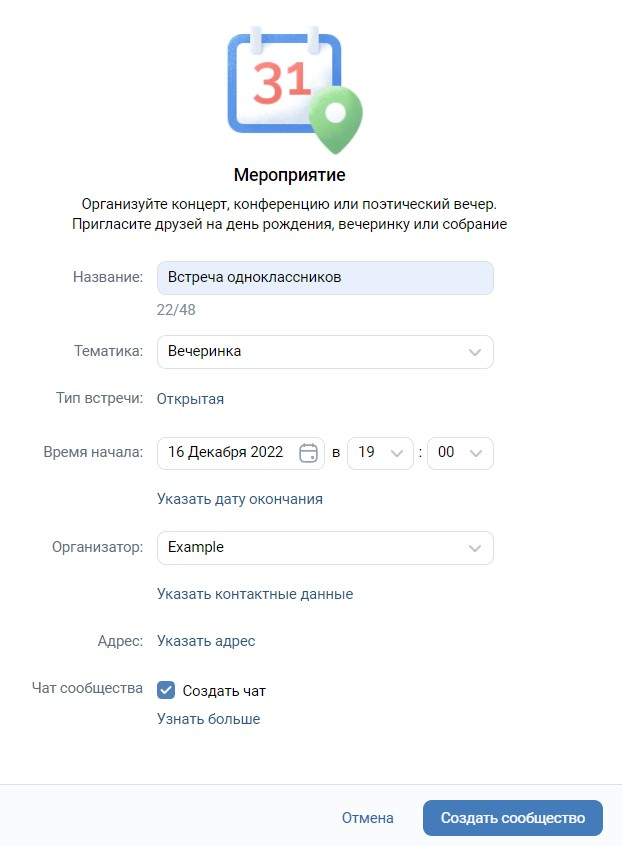Viewport: 622px width, 846px height.
Task: Click the chevron arrow beside hour 19
Action: [x=397, y=453]
